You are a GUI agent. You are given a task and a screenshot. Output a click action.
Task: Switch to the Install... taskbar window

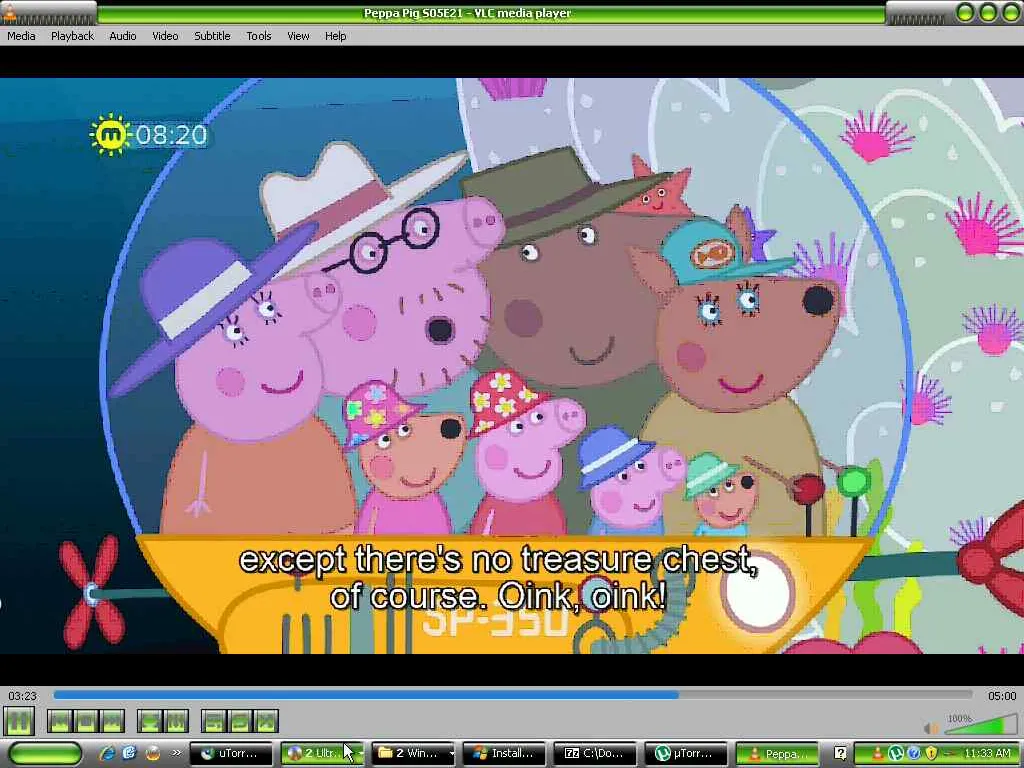pyautogui.click(x=505, y=753)
